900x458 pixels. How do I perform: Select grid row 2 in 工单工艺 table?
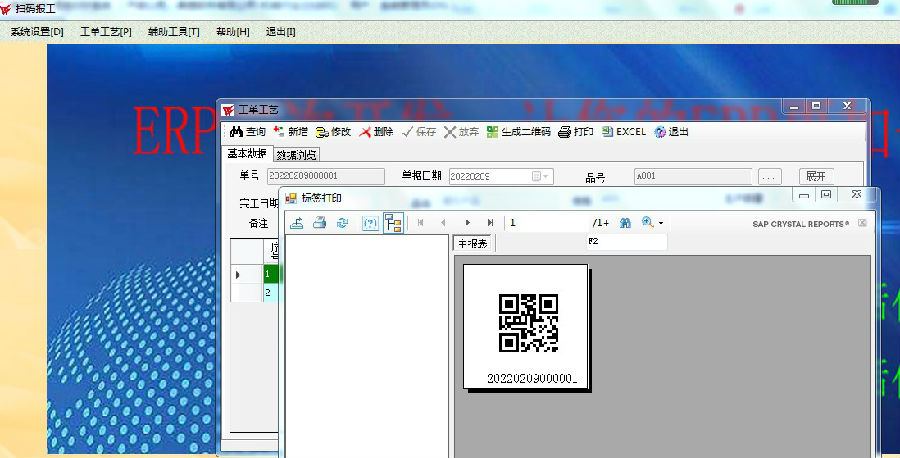click(x=271, y=292)
